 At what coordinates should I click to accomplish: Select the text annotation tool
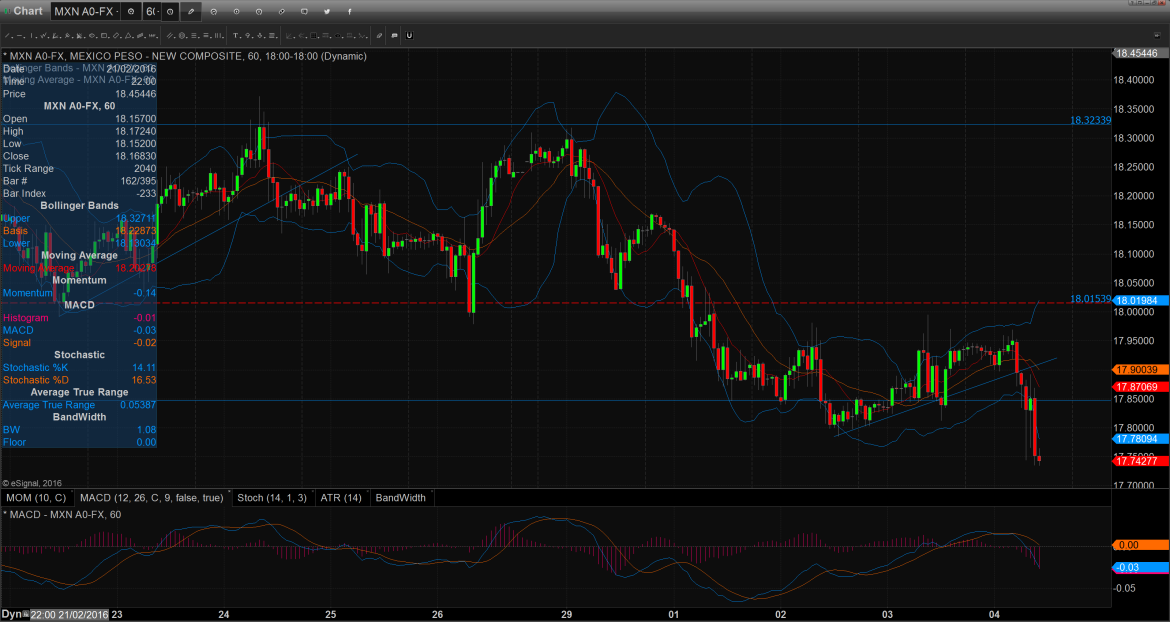(236, 35)
